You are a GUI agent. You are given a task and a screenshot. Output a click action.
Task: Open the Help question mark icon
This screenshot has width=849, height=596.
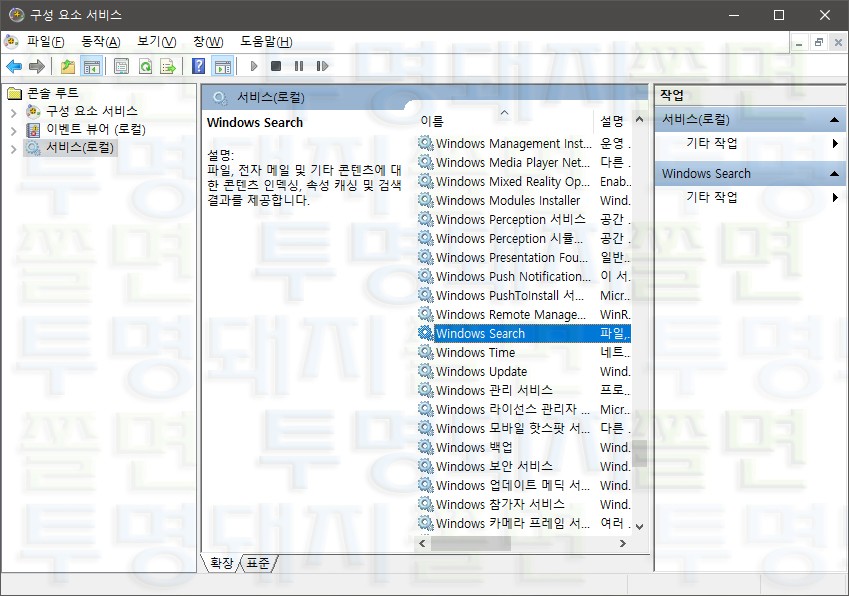199,66
